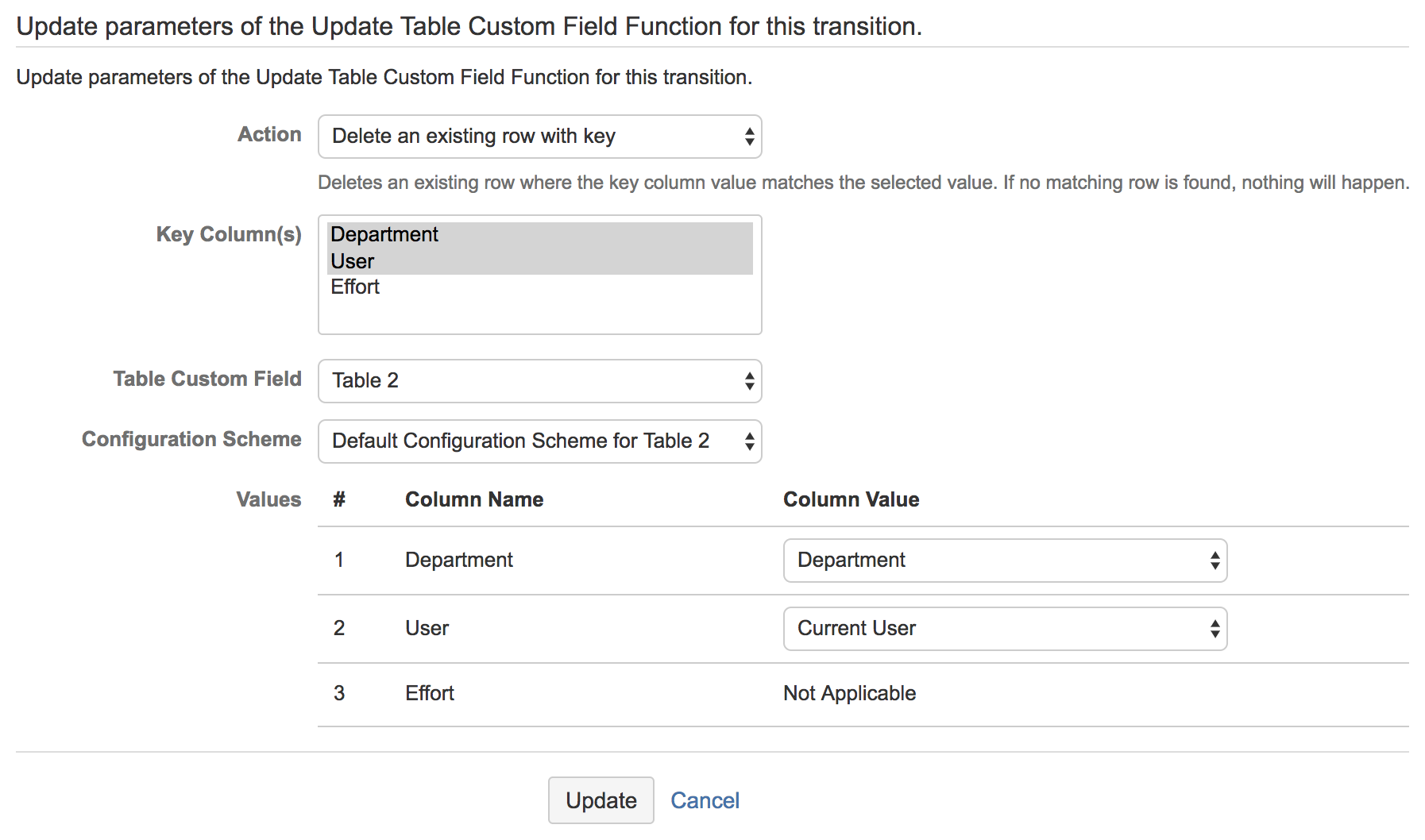Screen dimensions: 1425x840
Task: Click the Not Applicable text for Effort
Action: click(x=849, y=693)
